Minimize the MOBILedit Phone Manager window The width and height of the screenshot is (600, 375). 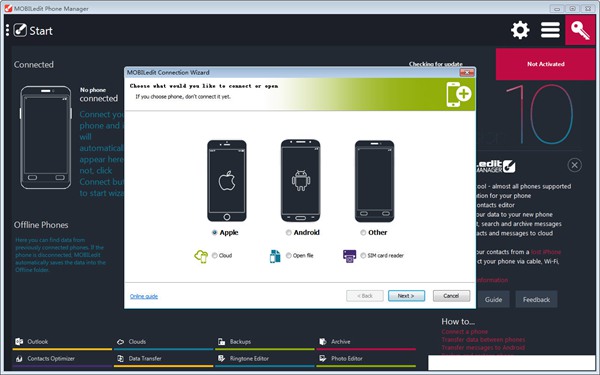[557, 8]
